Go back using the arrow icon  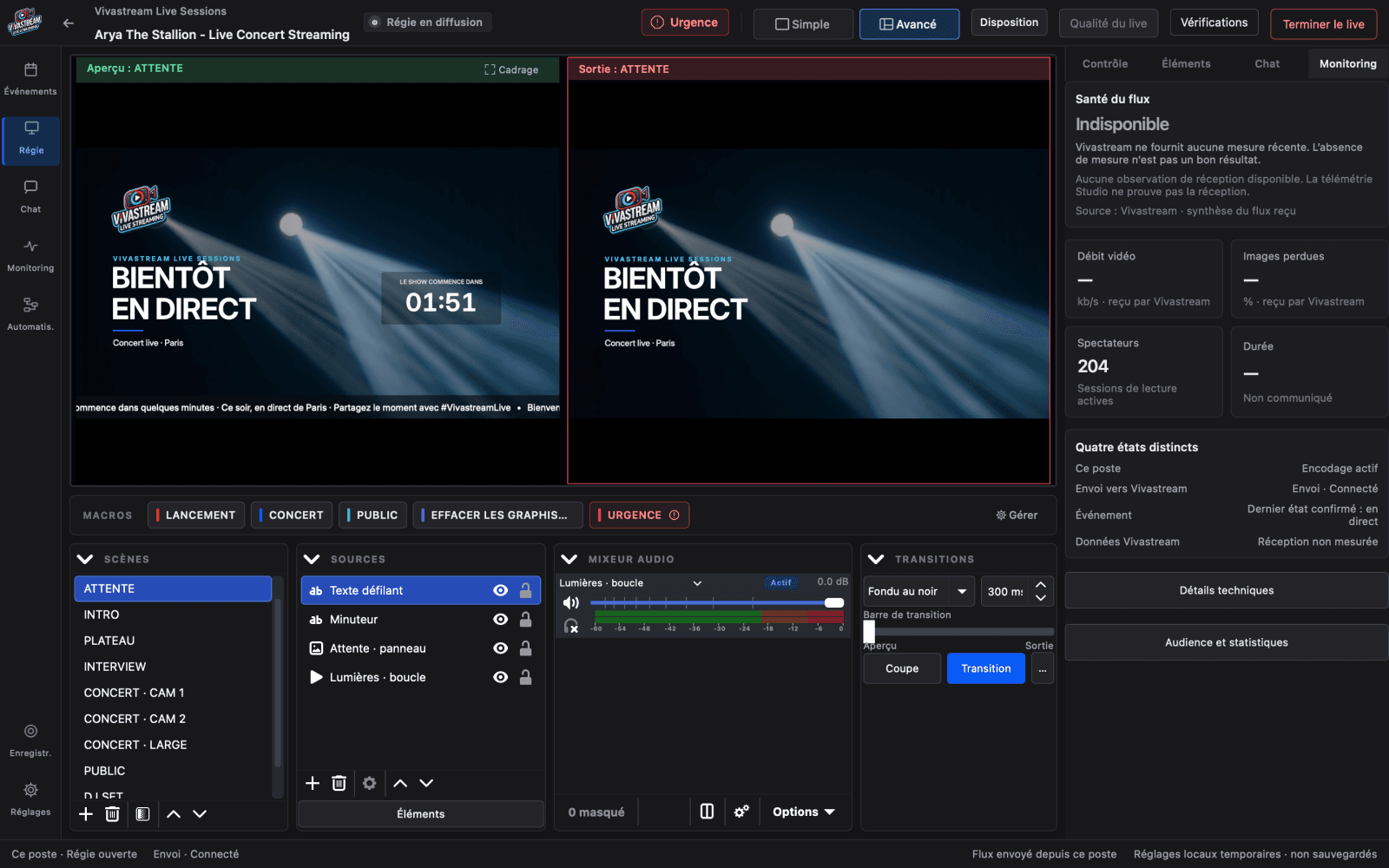pyautogui.click(x=69, y=23)
